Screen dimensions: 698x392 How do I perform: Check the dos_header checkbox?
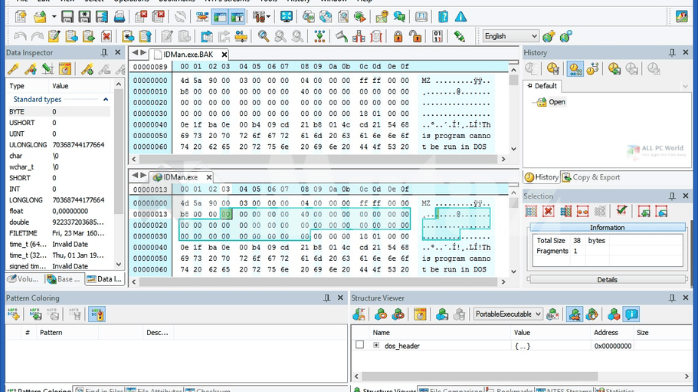[x=360, y=345]
